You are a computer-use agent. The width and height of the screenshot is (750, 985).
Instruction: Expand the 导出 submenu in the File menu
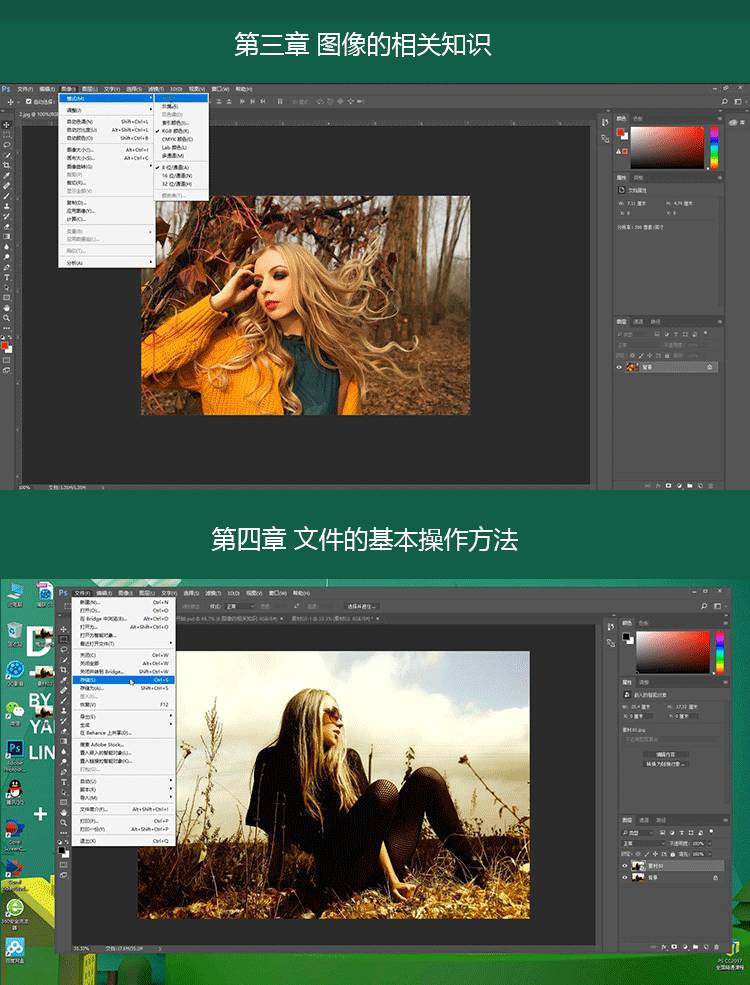[x=123, y=716]
